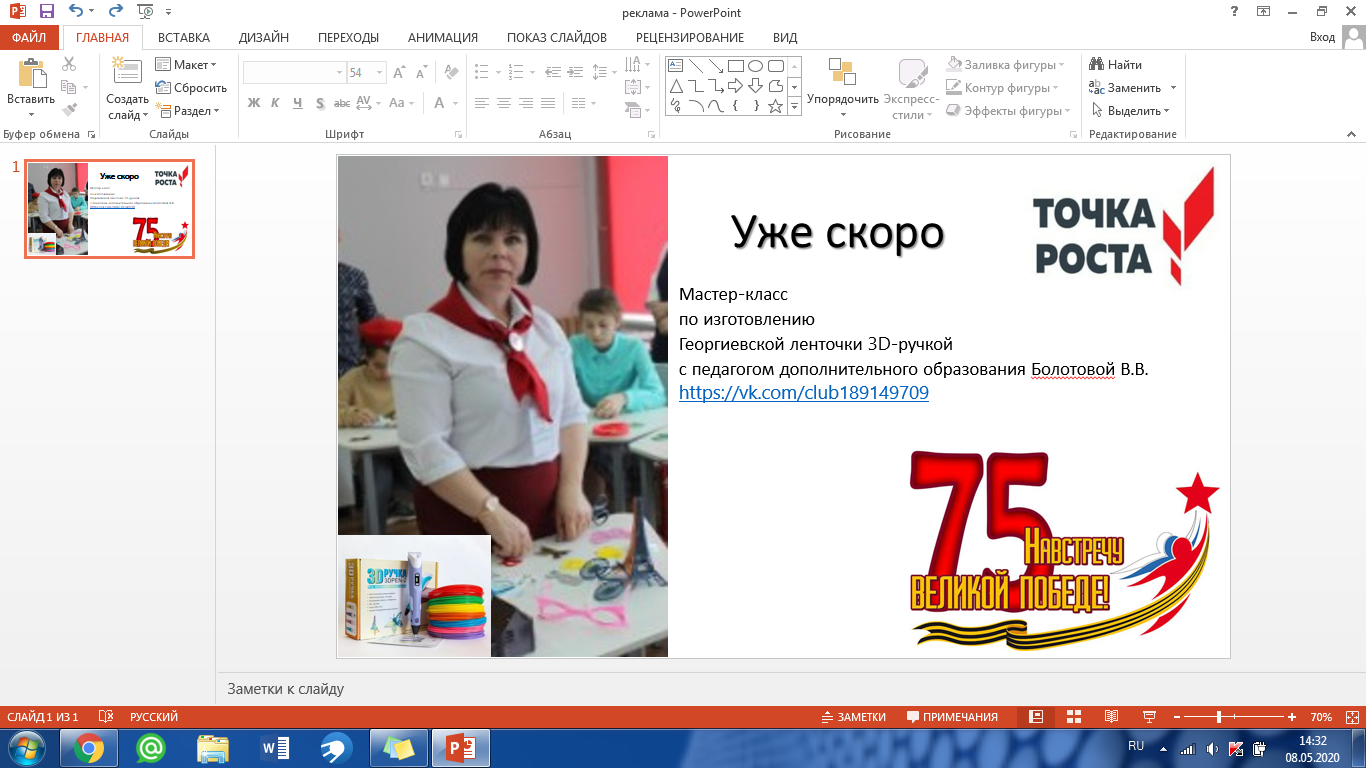
Task: Click the Undo arrow icon
Action: point(75,11)
